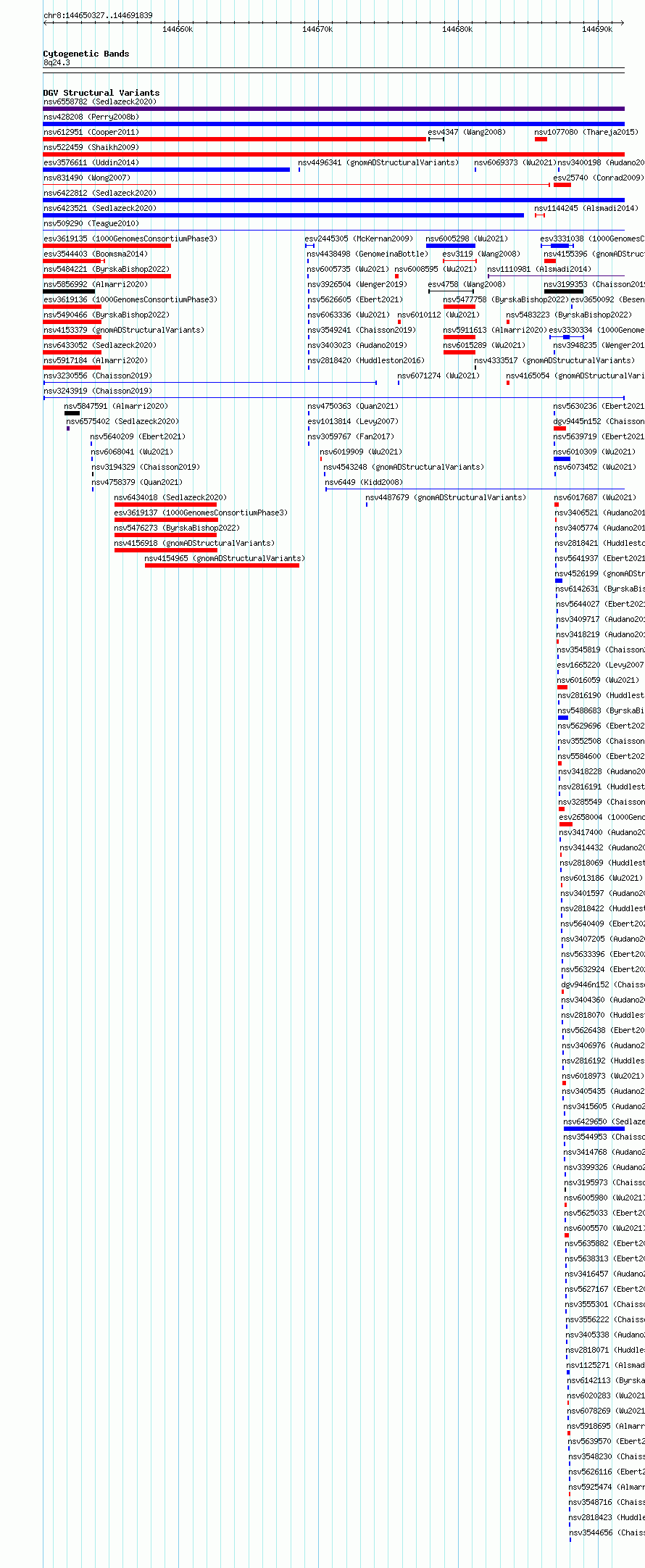
Task: Click nsv5847591 (Almarri2020) label
Action: (x=116, y=406)
